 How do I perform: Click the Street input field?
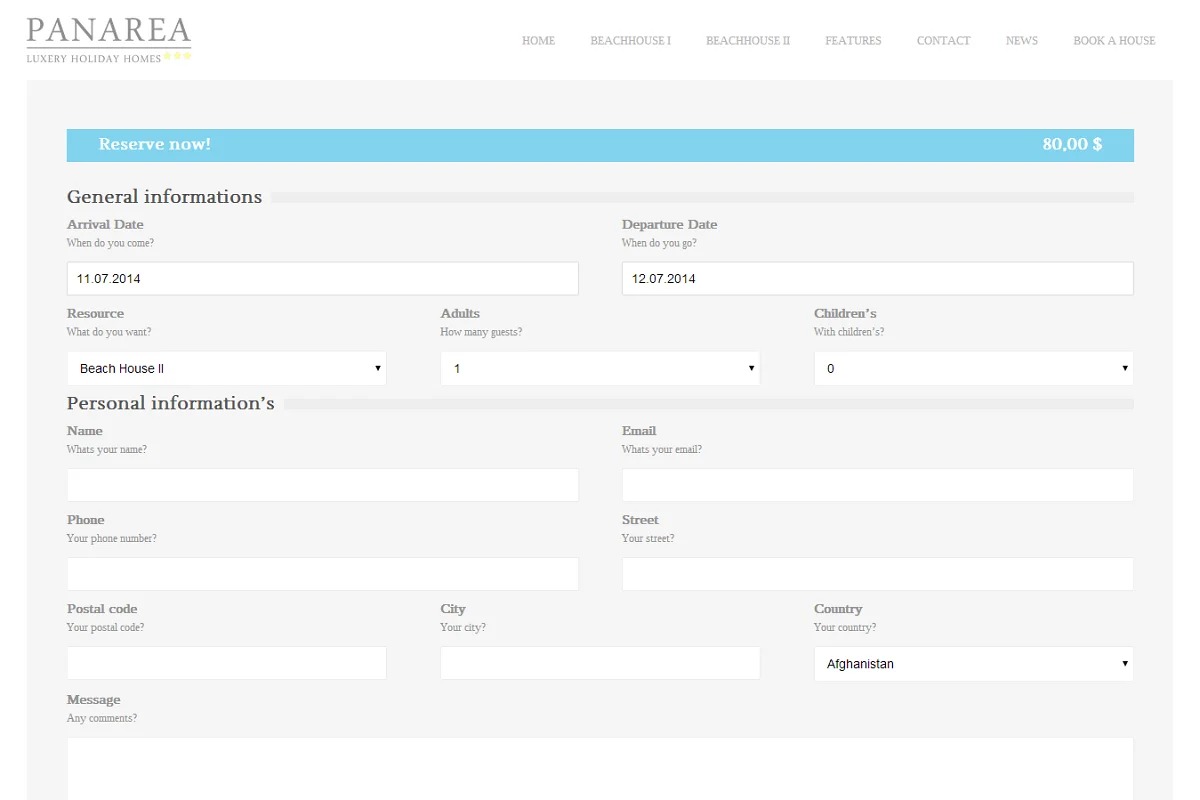[877, 574]
